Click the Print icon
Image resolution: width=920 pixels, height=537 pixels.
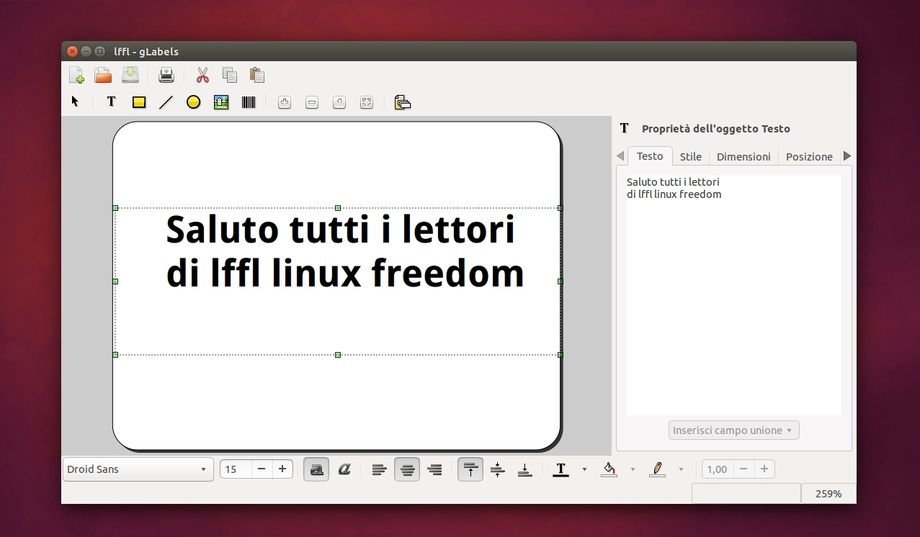166,75
